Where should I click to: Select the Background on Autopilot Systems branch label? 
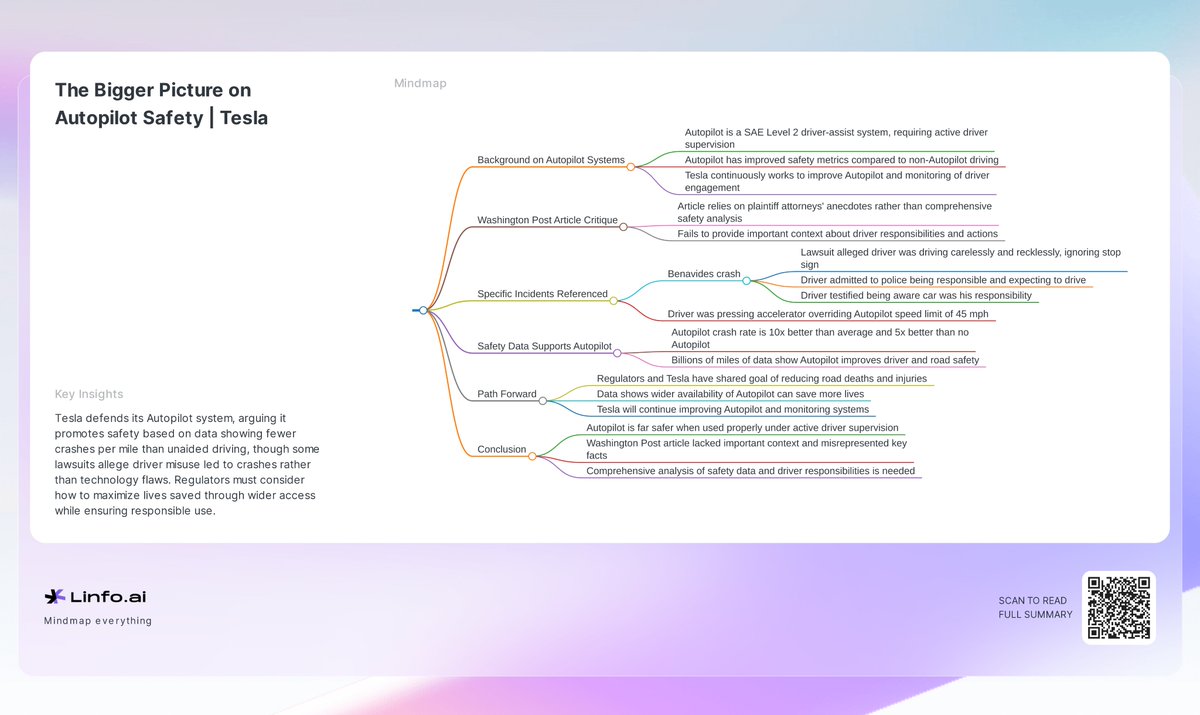551,160
